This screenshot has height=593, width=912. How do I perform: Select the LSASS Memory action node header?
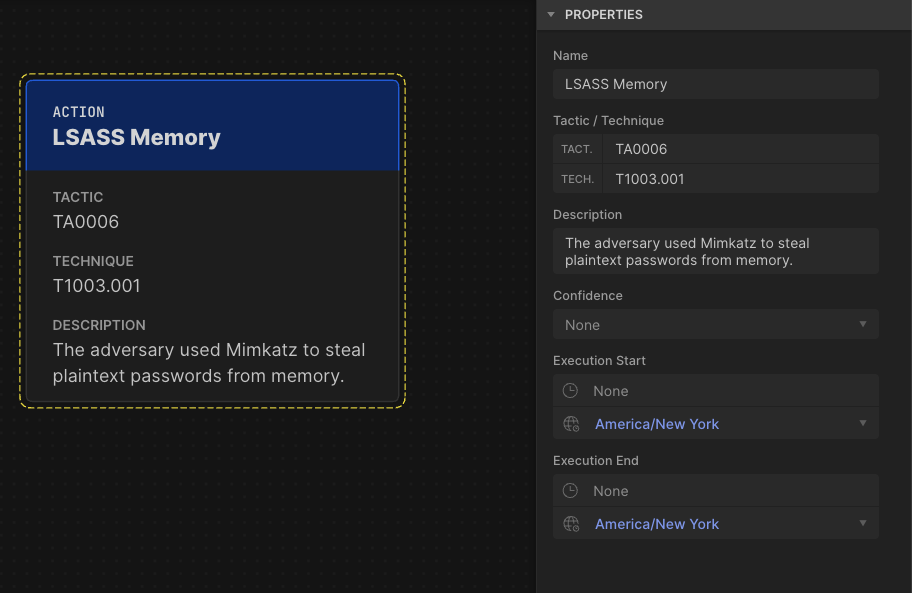[212, 126]
